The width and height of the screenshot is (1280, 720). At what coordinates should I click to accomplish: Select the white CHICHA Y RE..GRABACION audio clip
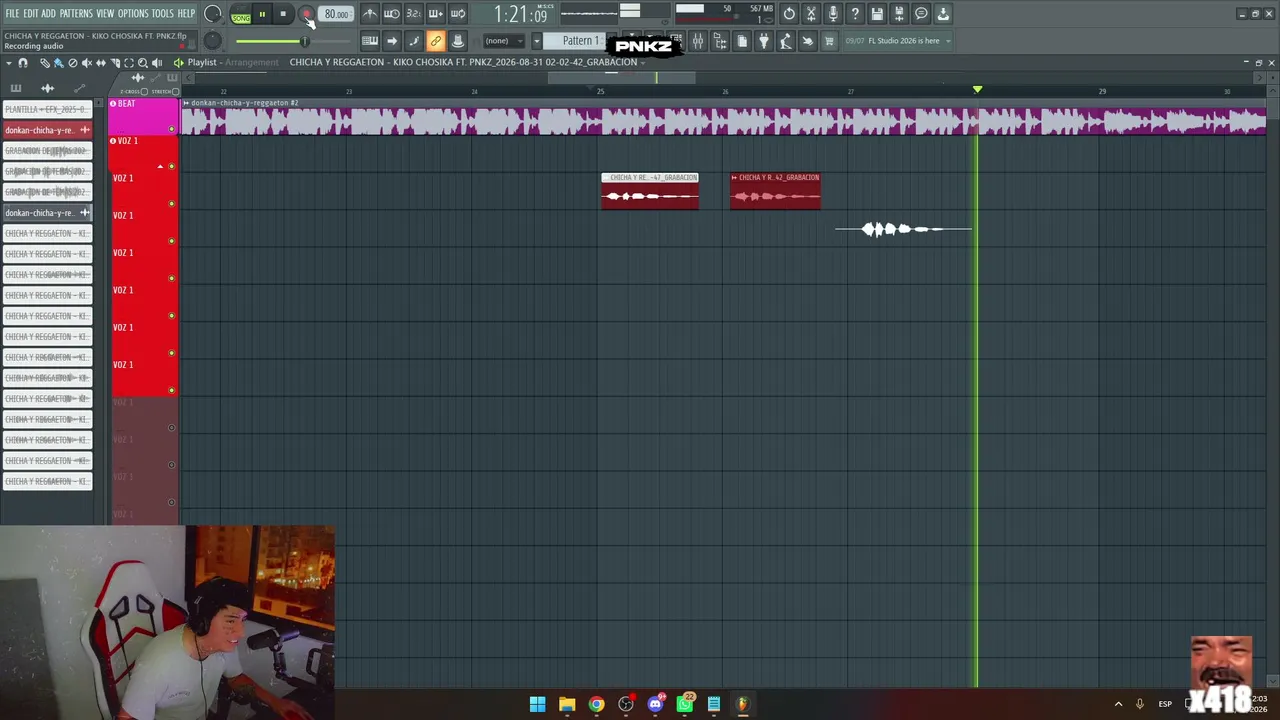click(650, 190)
